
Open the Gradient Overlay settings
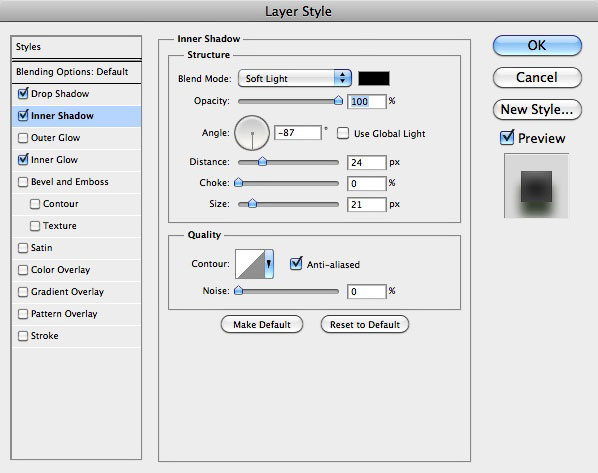click(67, 292)
